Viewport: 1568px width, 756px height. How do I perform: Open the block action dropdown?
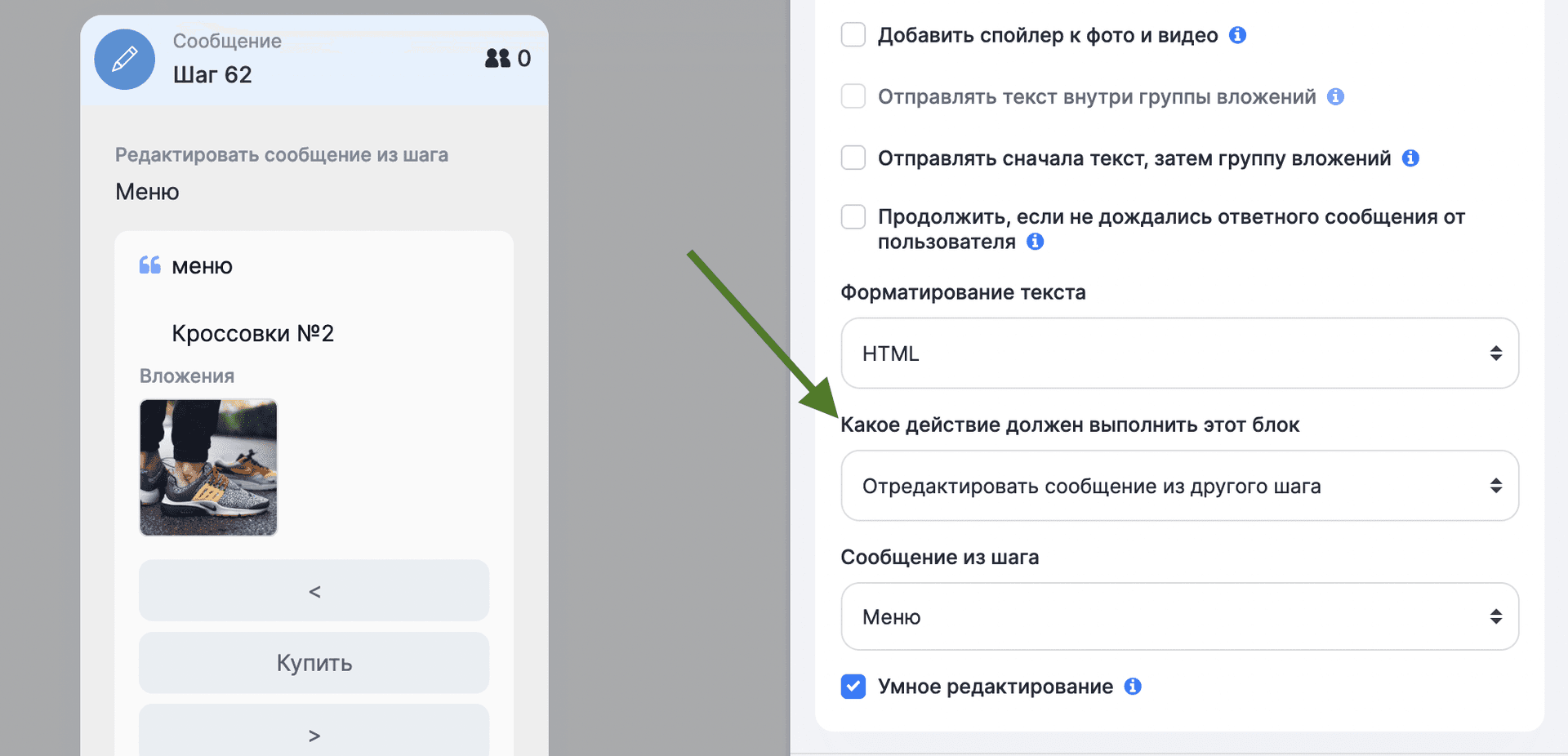(x=1179, y=486)
